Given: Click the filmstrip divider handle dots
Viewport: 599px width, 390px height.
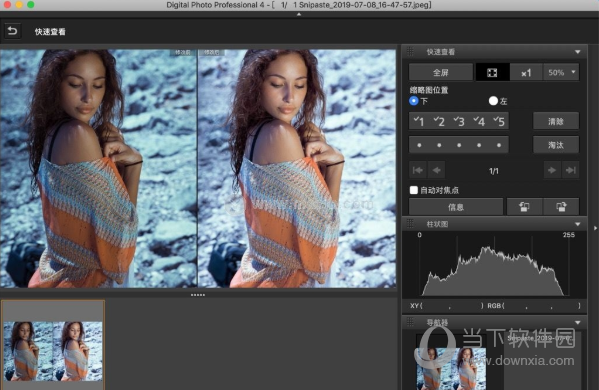Looking at the screenshot, I should 198,295.
